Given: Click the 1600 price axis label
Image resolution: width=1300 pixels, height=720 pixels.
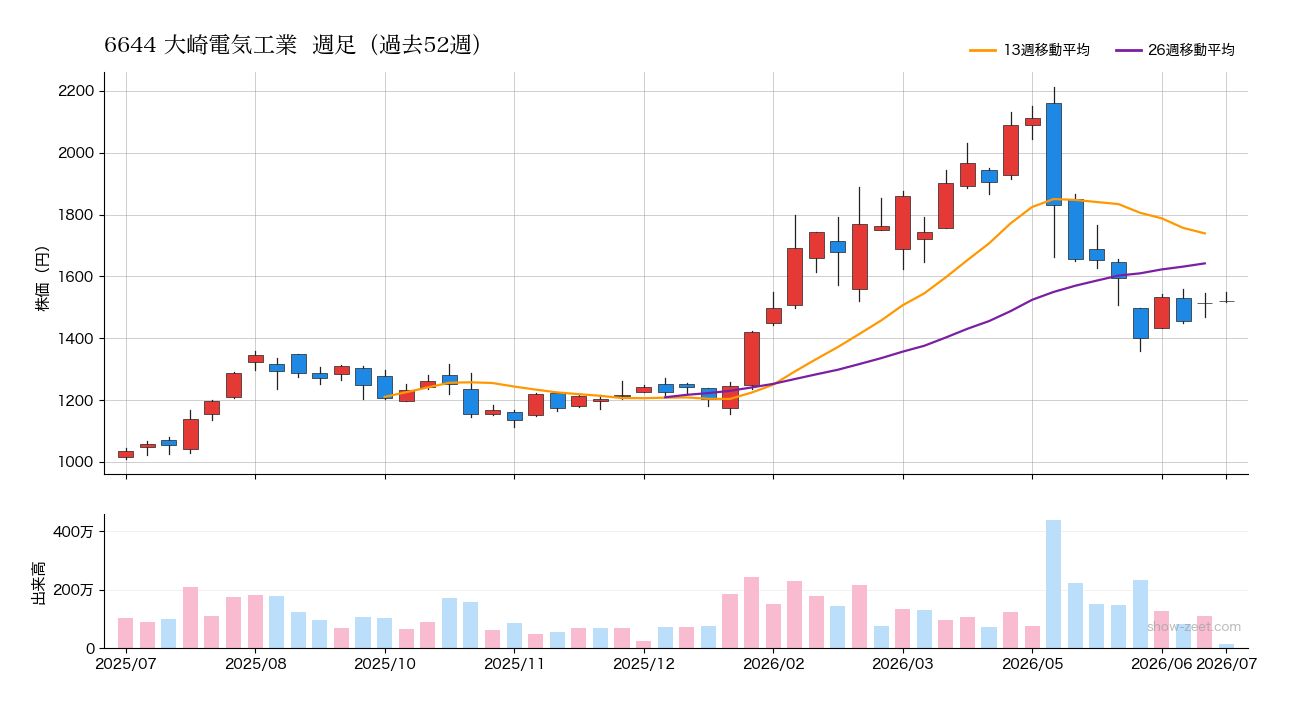Looking at the screenshot, I should (x=76, y=277).
